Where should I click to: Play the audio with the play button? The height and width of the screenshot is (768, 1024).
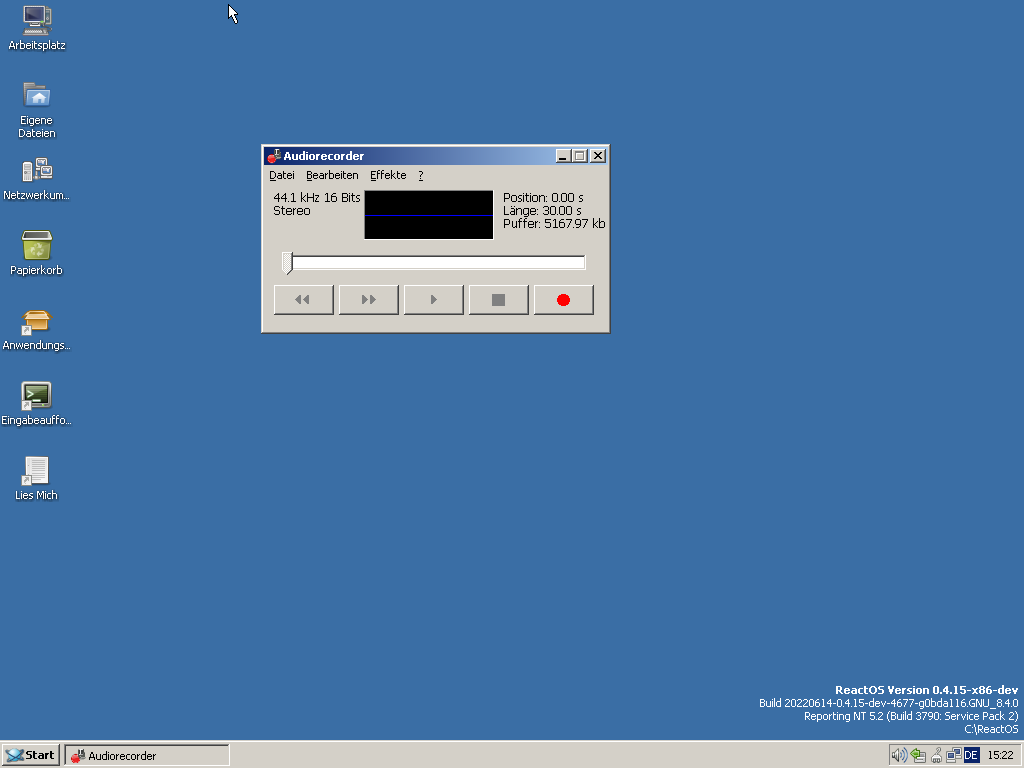click(434, 300)
